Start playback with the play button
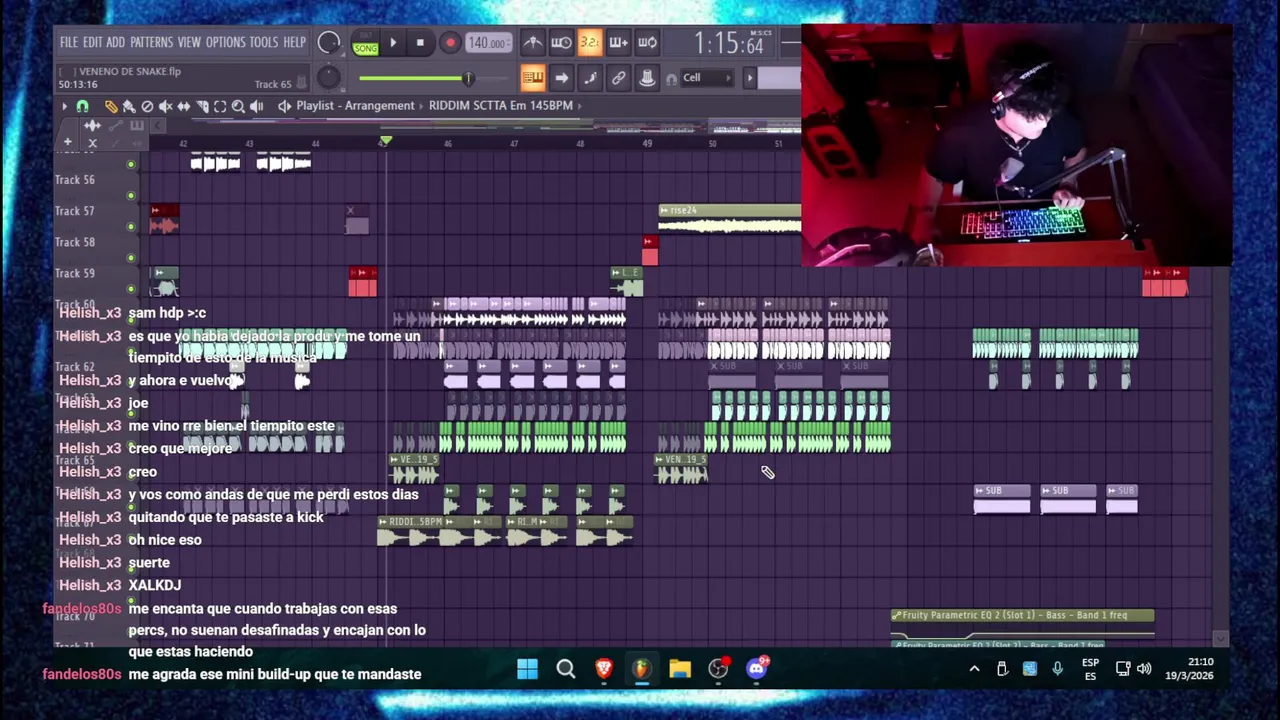 [393, 43]
